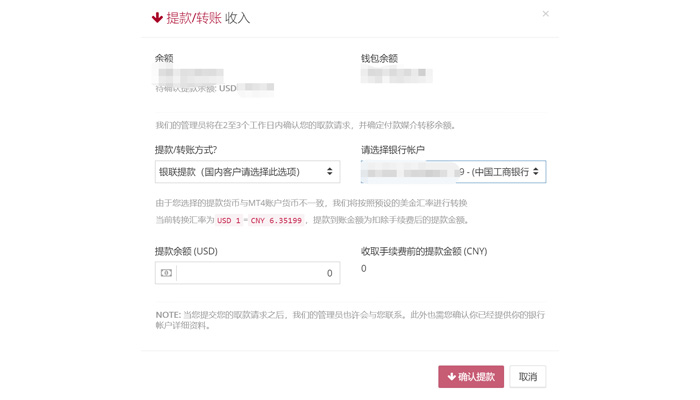Click the blurred 钱包余额 wallet value
700x400 pixels.
(396, 75)
